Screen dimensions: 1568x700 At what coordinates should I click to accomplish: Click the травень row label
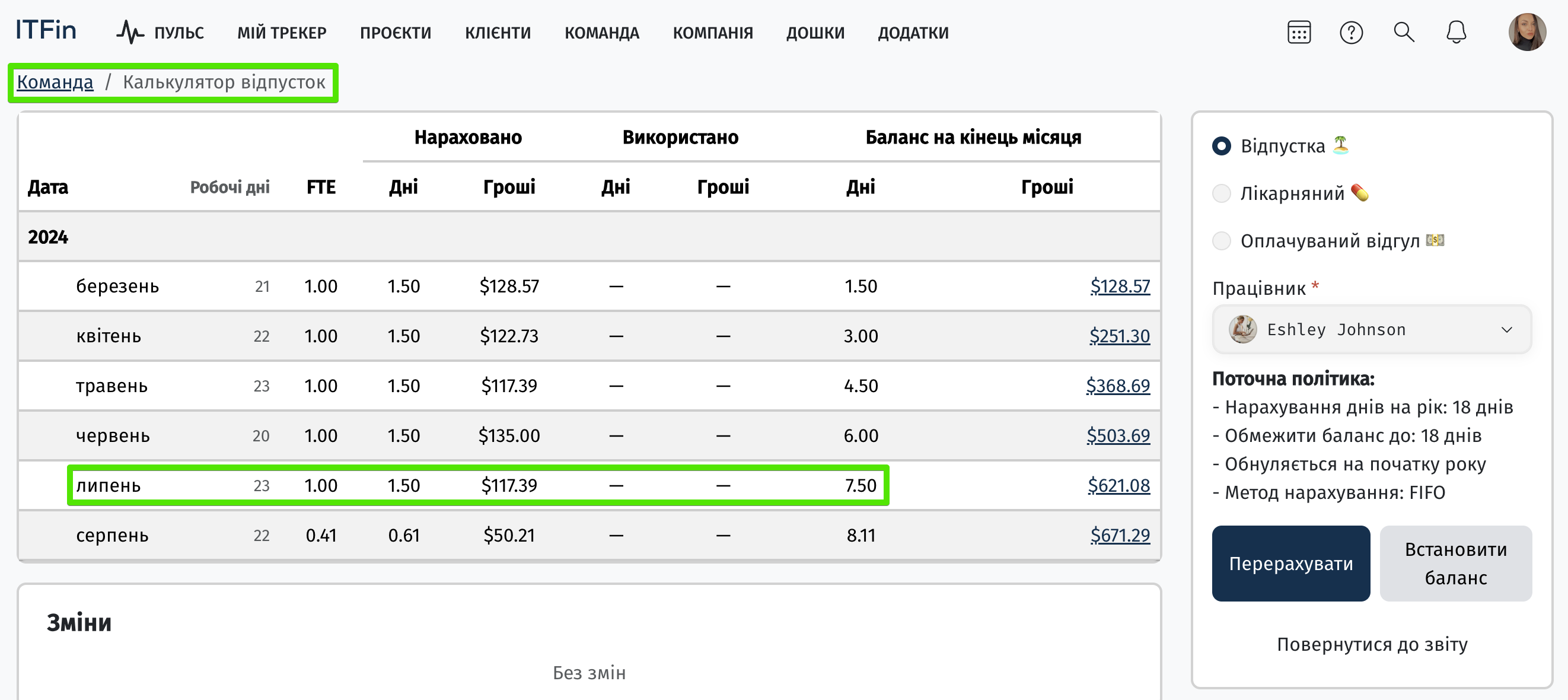coord(111,386)
